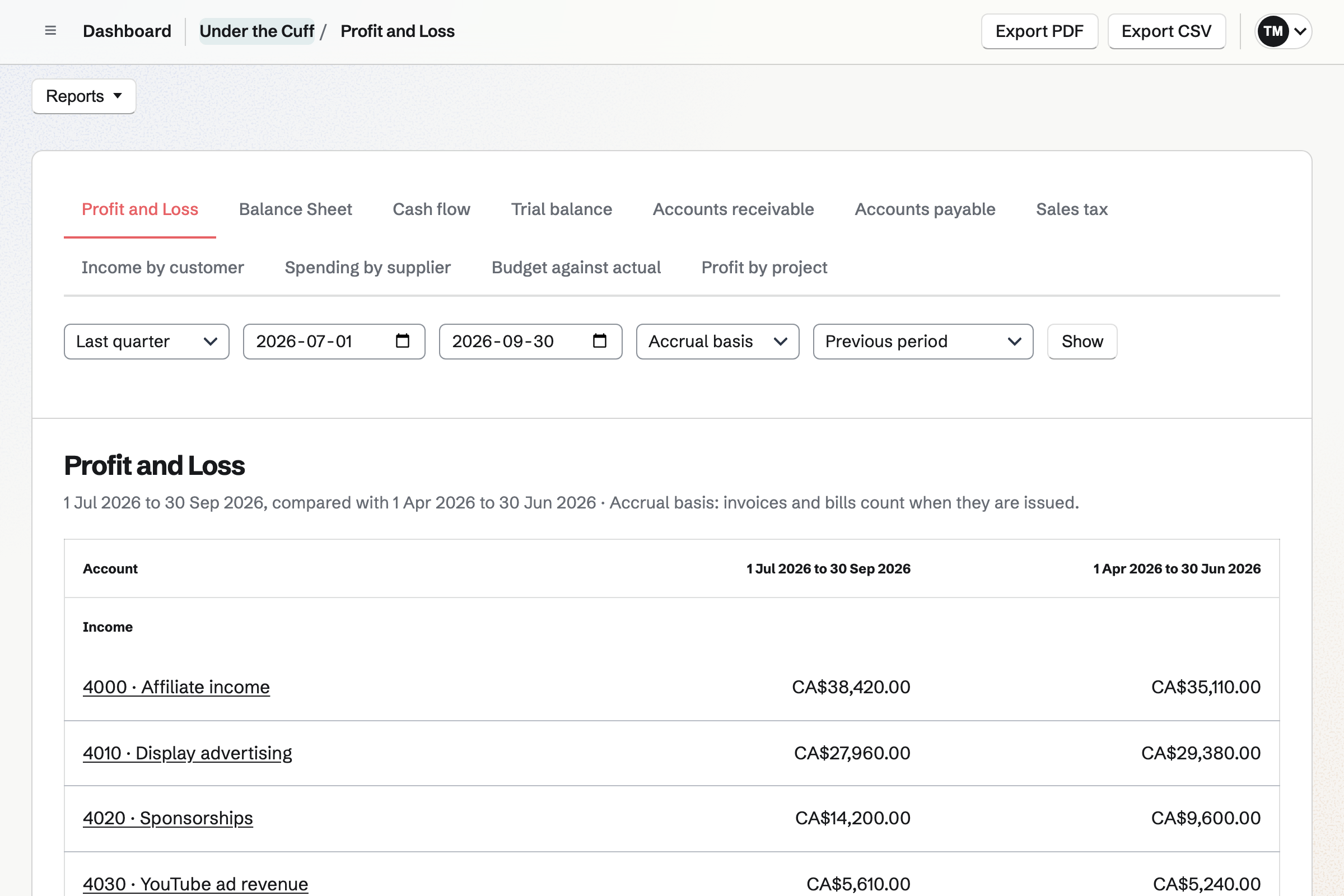The height and width of the screenshot is (896, 1344).
Task: Select the Budget against actual tab
Action: [x=576, y=268]
